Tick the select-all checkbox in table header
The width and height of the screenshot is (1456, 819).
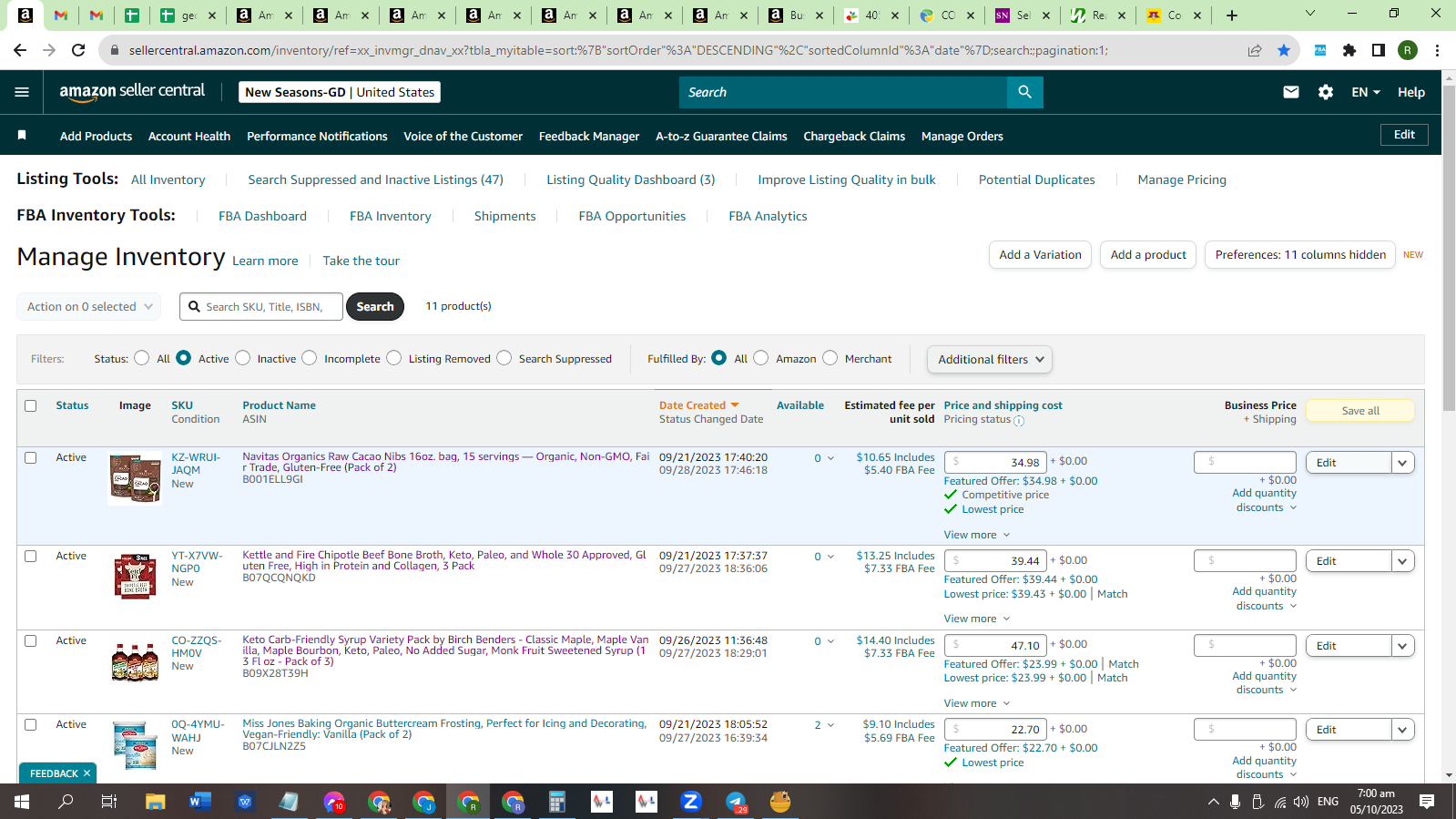tap(31, 406)
